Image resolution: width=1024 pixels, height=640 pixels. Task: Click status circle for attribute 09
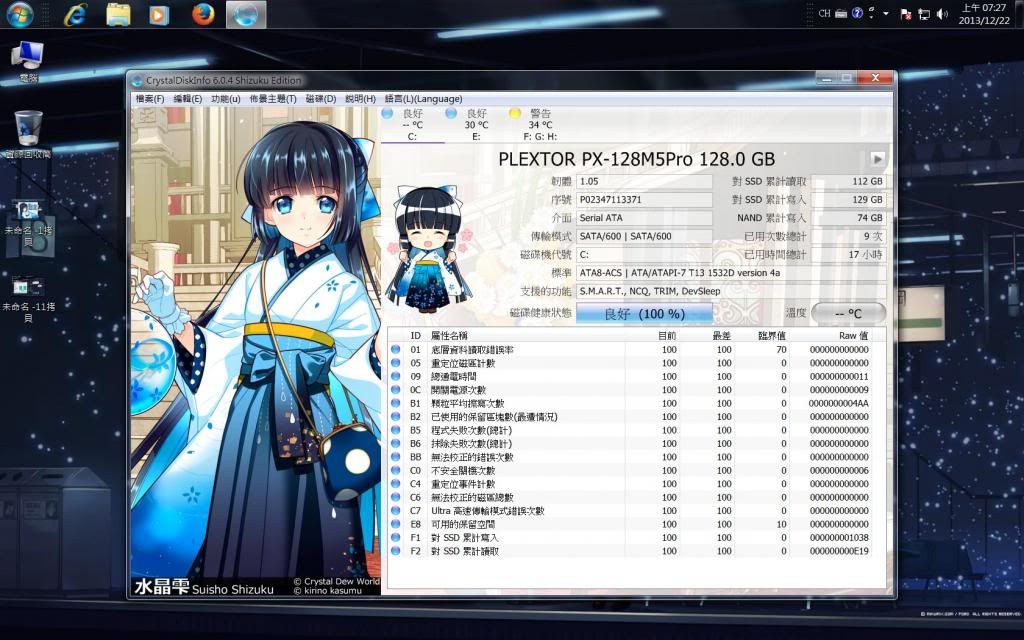(x=396, y=376)
